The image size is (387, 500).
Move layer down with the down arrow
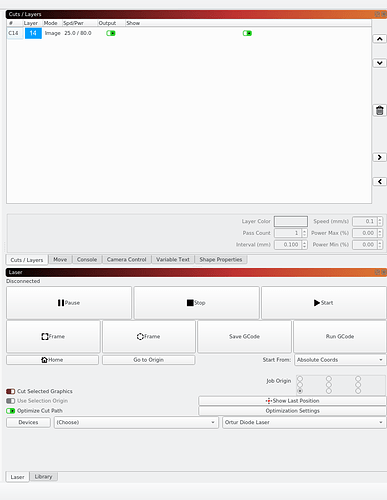379,63
